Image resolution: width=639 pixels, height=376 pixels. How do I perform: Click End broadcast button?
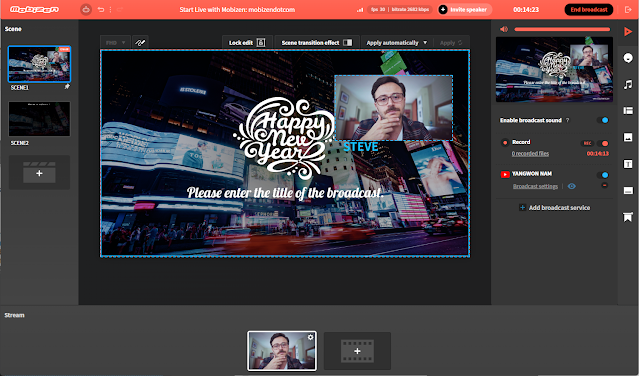[588, 9]
